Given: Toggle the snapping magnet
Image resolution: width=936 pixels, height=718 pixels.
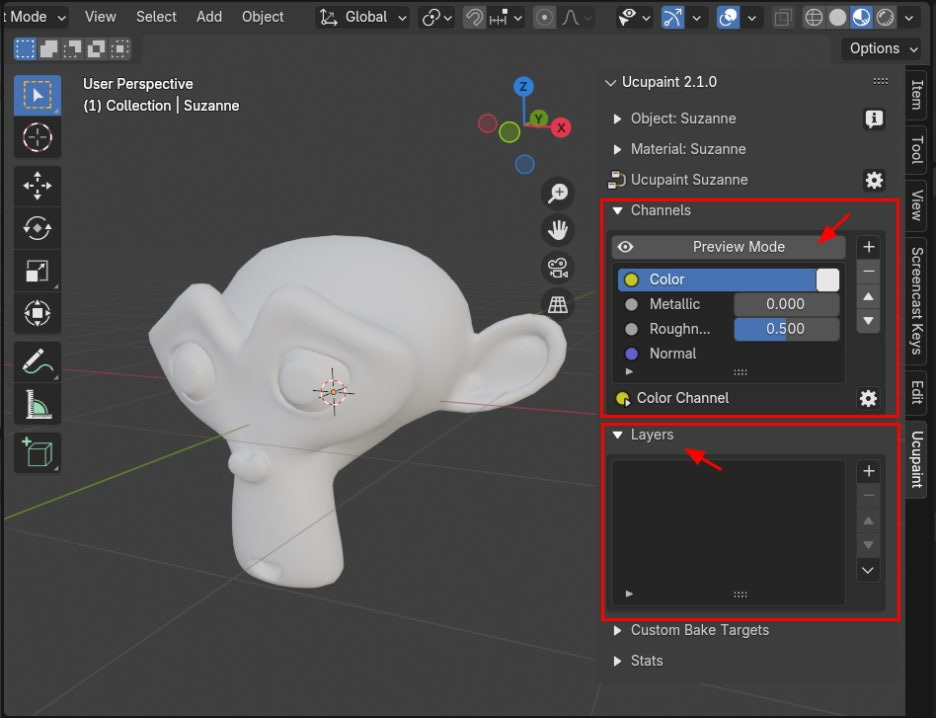Looking at the screenshot, I should [475, 17].
